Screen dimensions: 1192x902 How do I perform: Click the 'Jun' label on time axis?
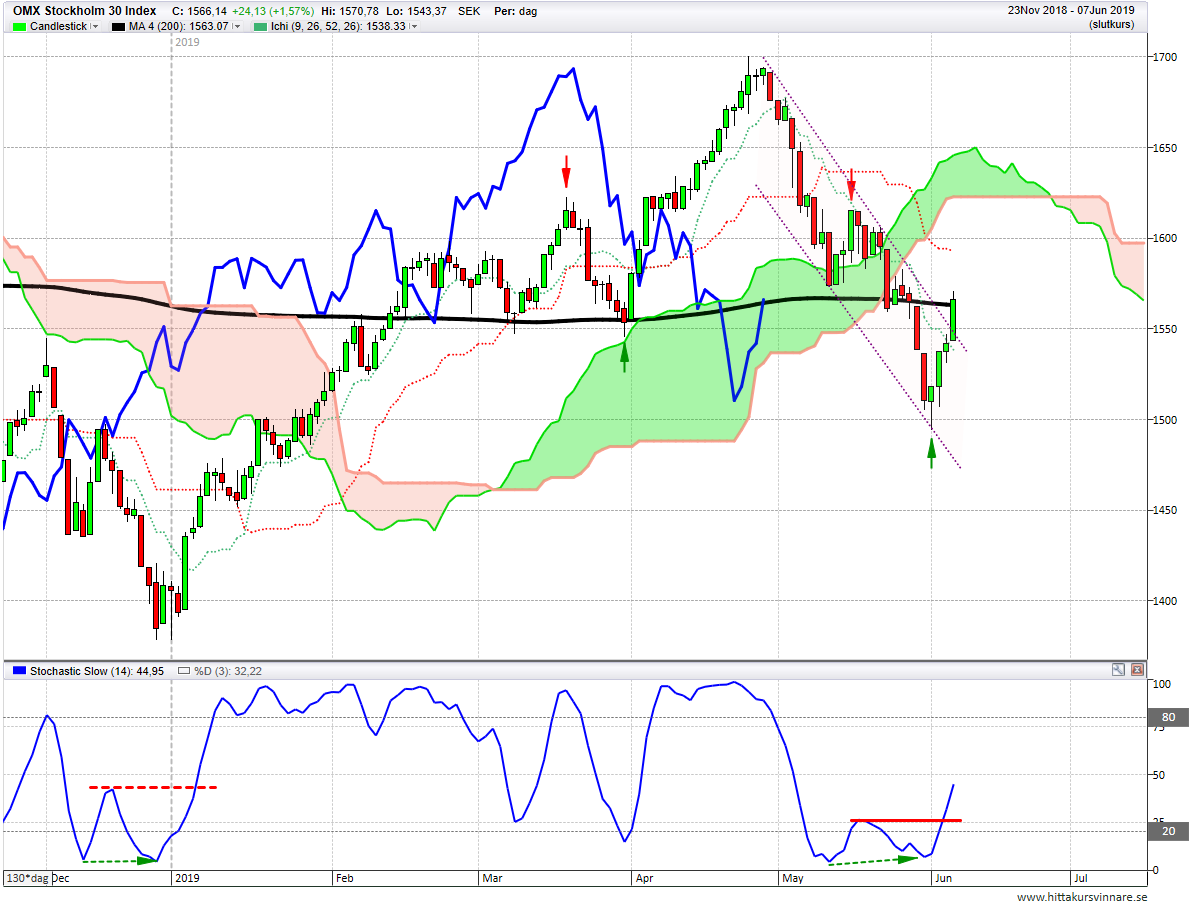[x=943, y=878]
